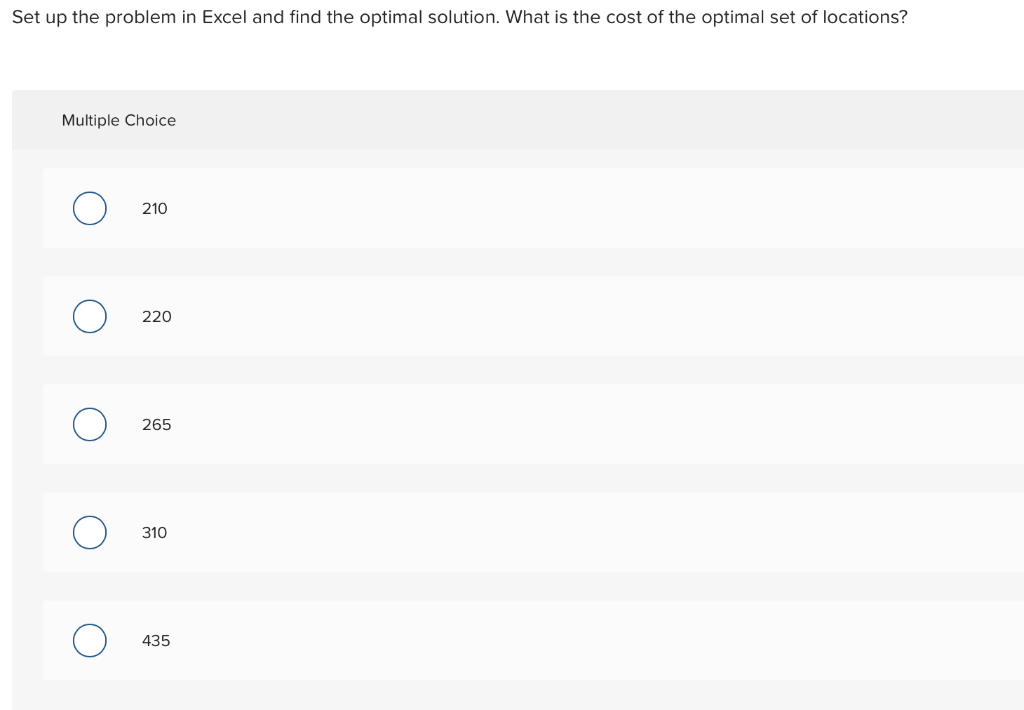Select the radio button for answer 265
Screen dimensions: 1024x710
pyautogui.click(x=89, y=424)
